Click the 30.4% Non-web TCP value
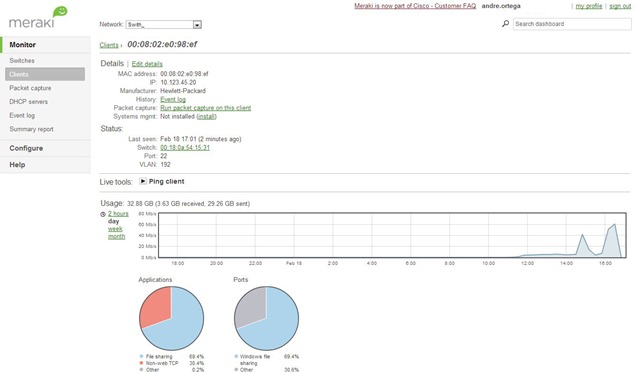 (x=196, y=363)
